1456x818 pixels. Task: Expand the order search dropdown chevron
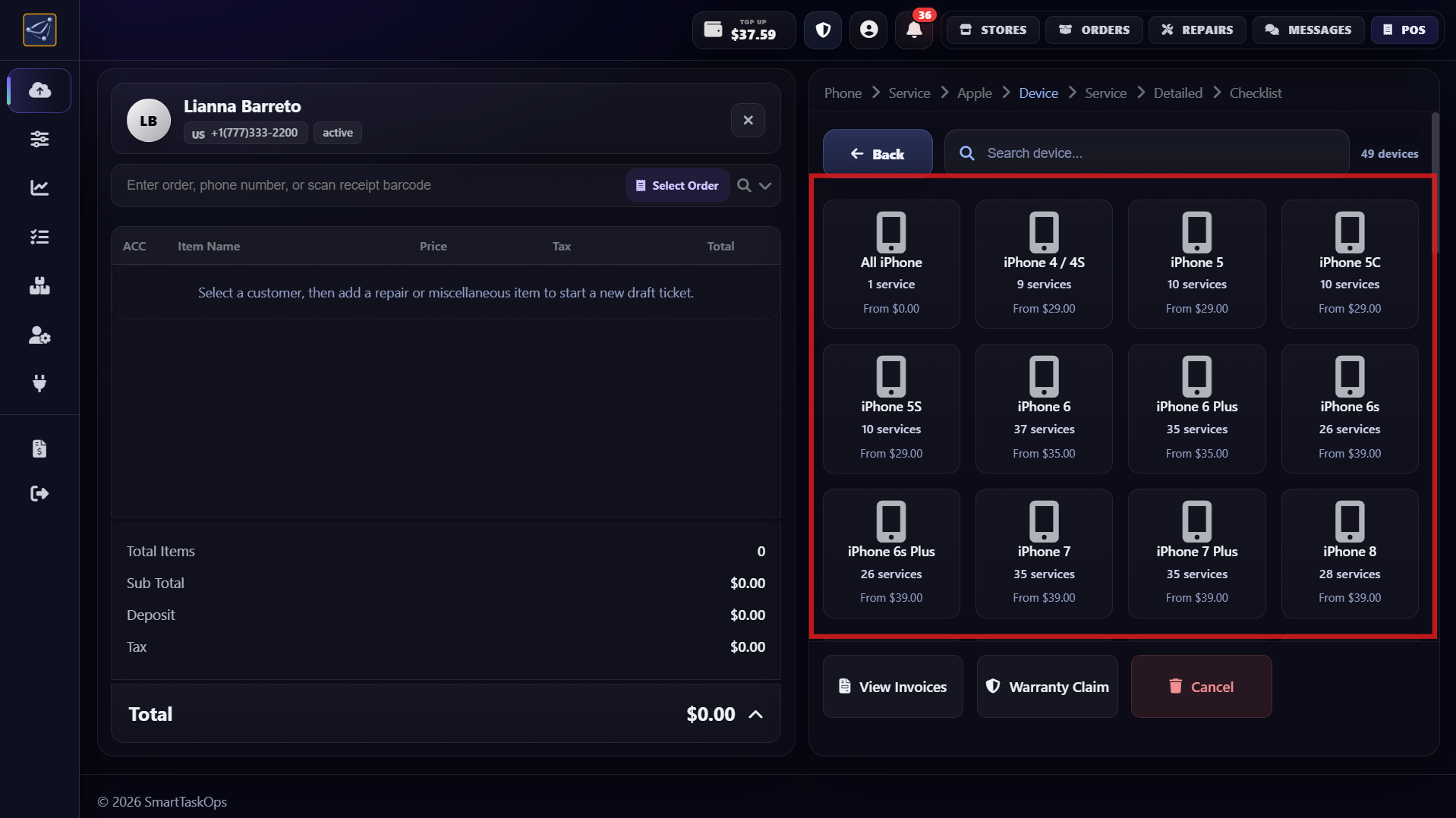coord(765,186)
